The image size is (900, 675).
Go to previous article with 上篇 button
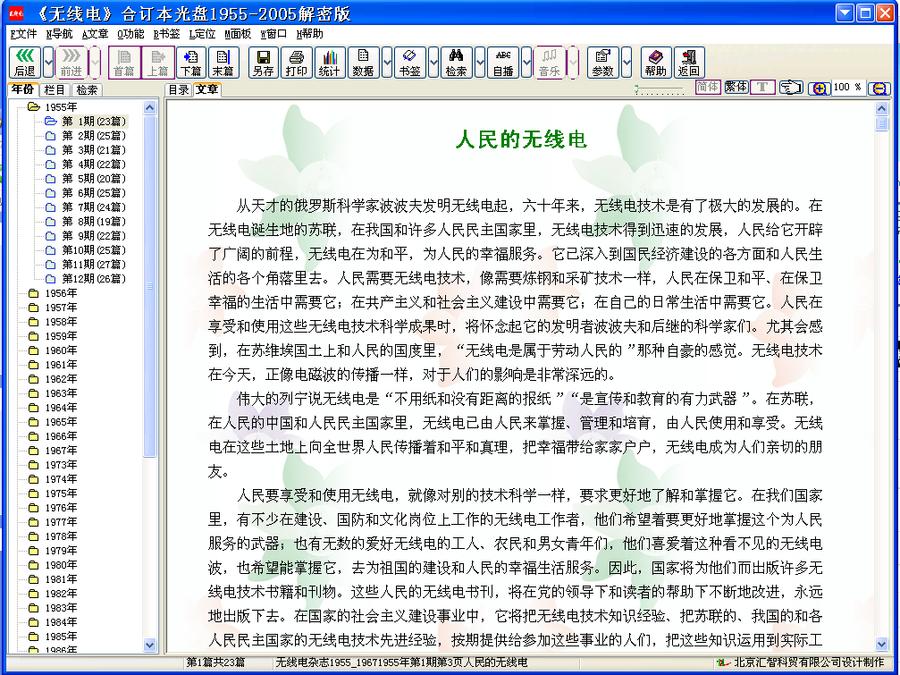(158, 63)
